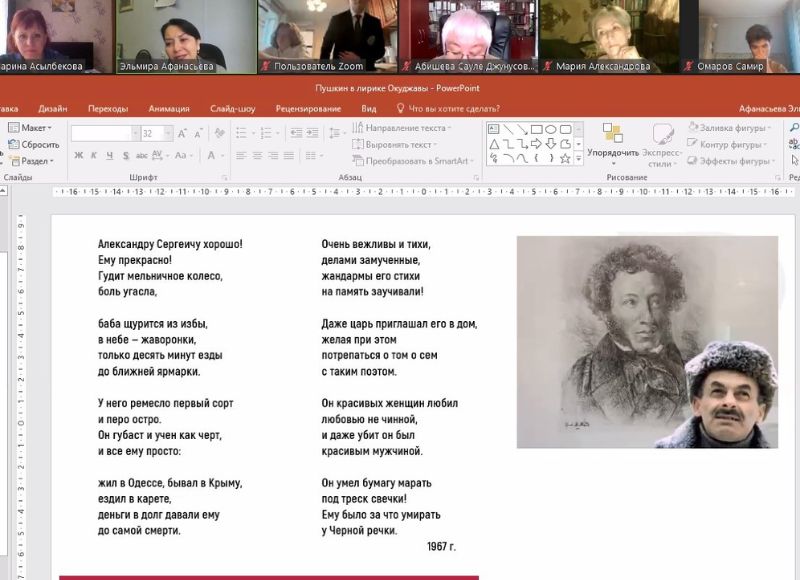Expand the Раздел section dropdown
This screenshot has width=800, height=580.
34,161
